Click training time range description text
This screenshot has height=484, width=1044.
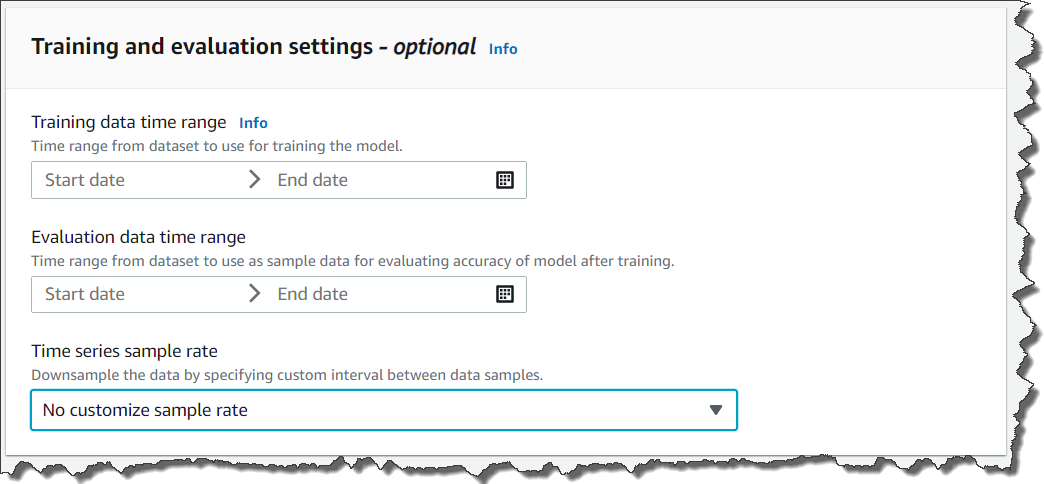(216, 146)
